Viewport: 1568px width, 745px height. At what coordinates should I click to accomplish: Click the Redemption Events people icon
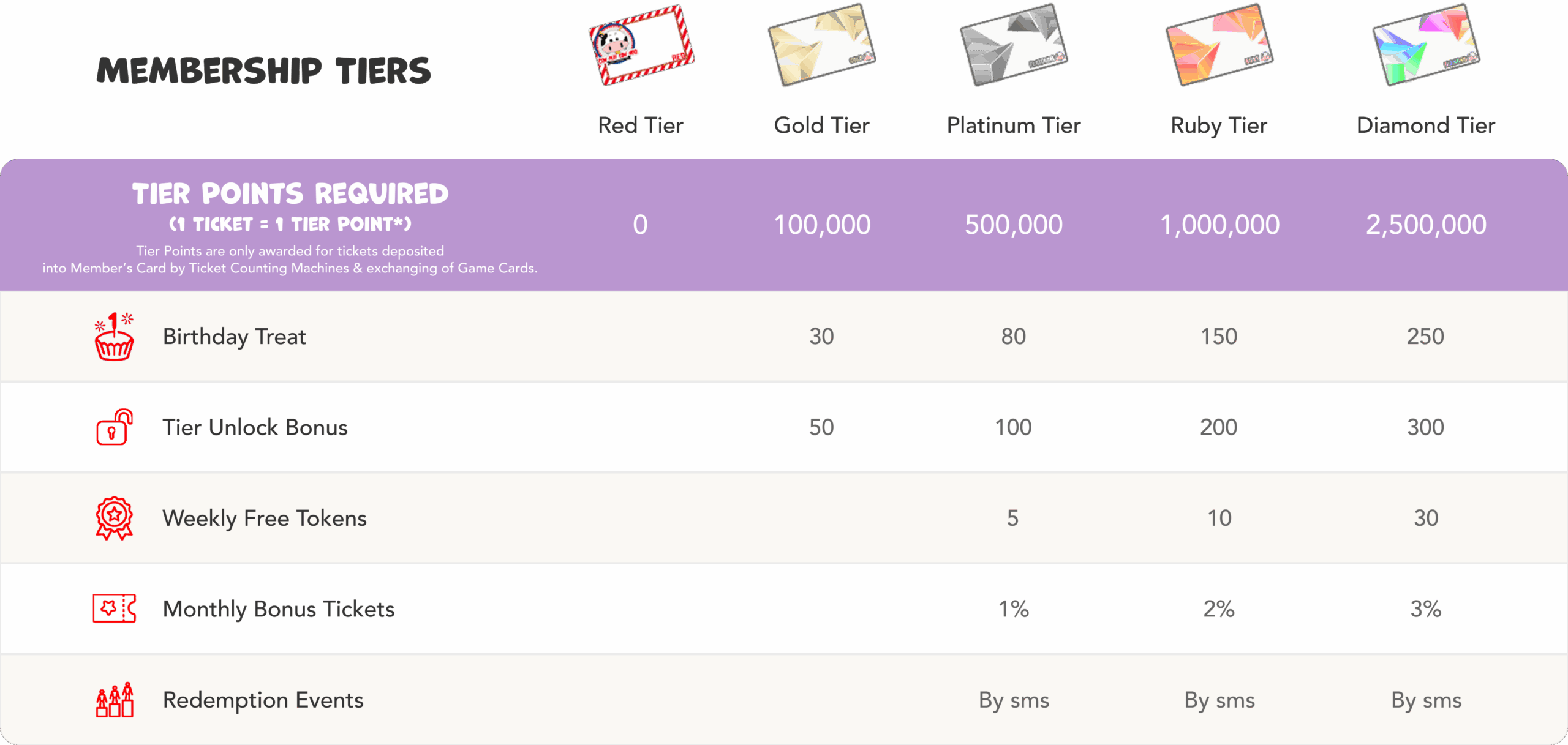(114, 700)
